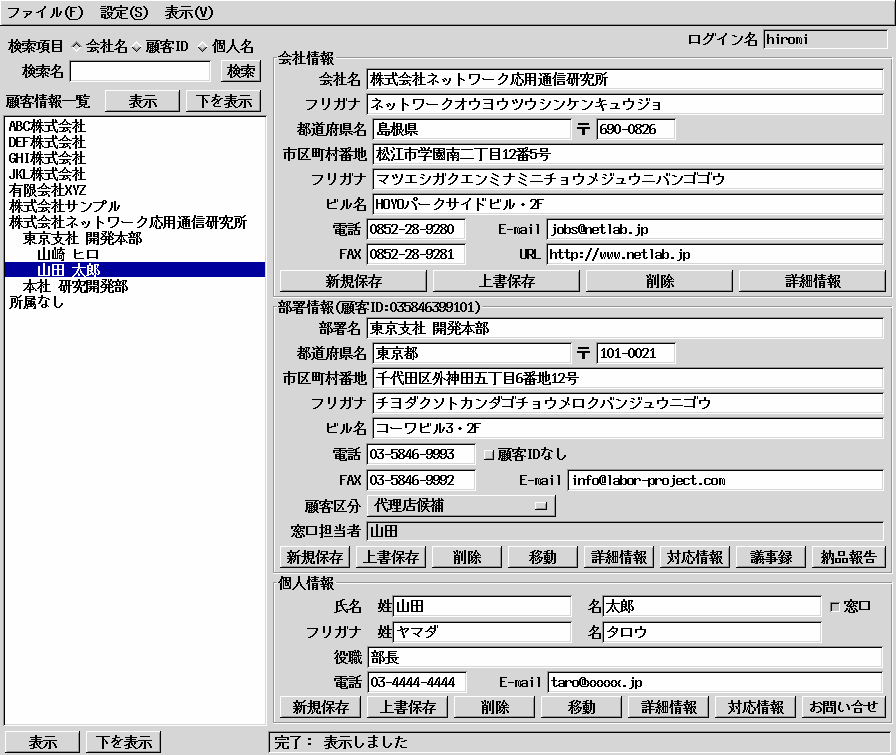Click the company 電話 field 0852-28-9280
This screenshot has height=755, width=896.
click(416, 229)
